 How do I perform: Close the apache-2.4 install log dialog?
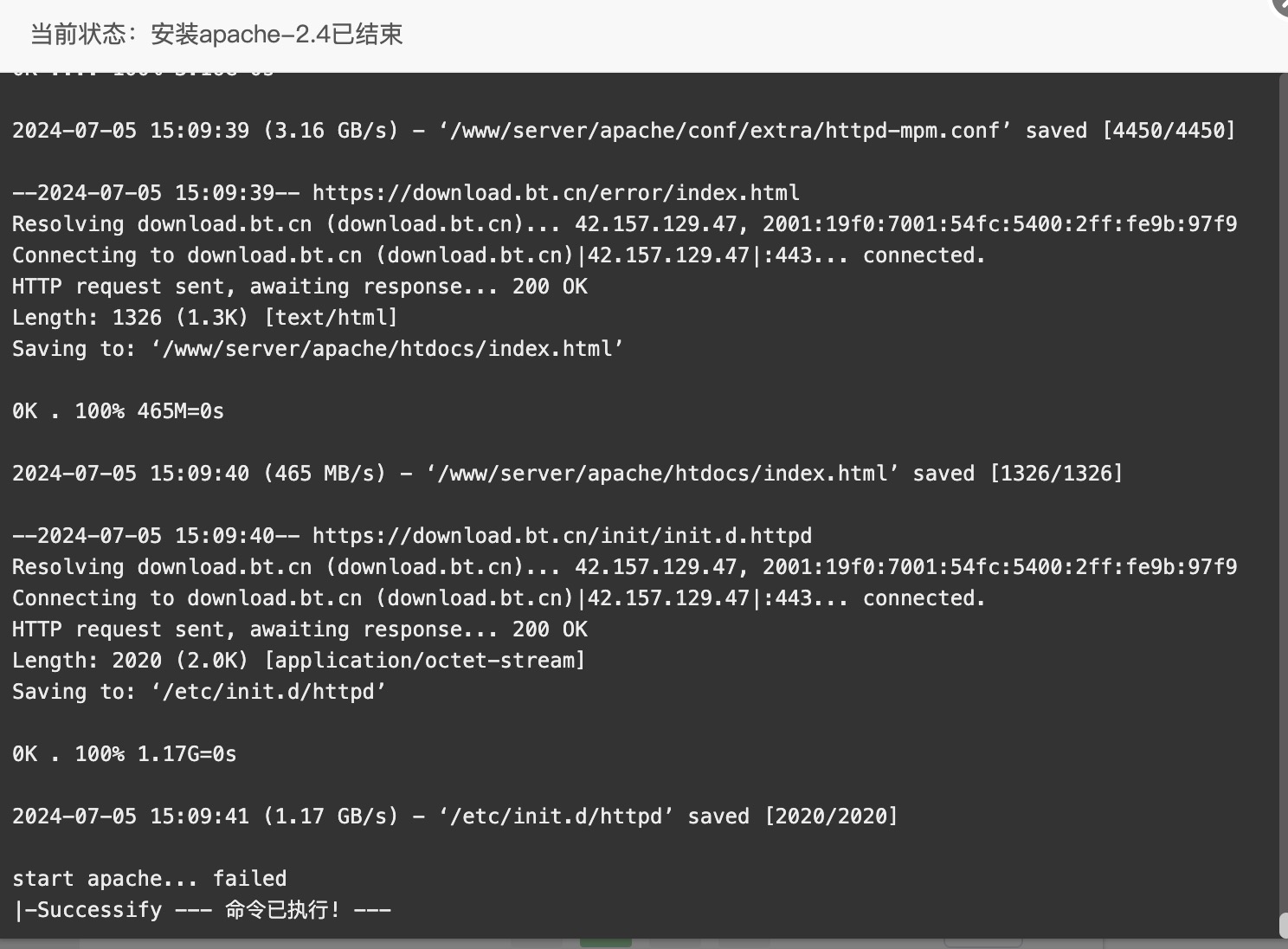point(1281,5)
